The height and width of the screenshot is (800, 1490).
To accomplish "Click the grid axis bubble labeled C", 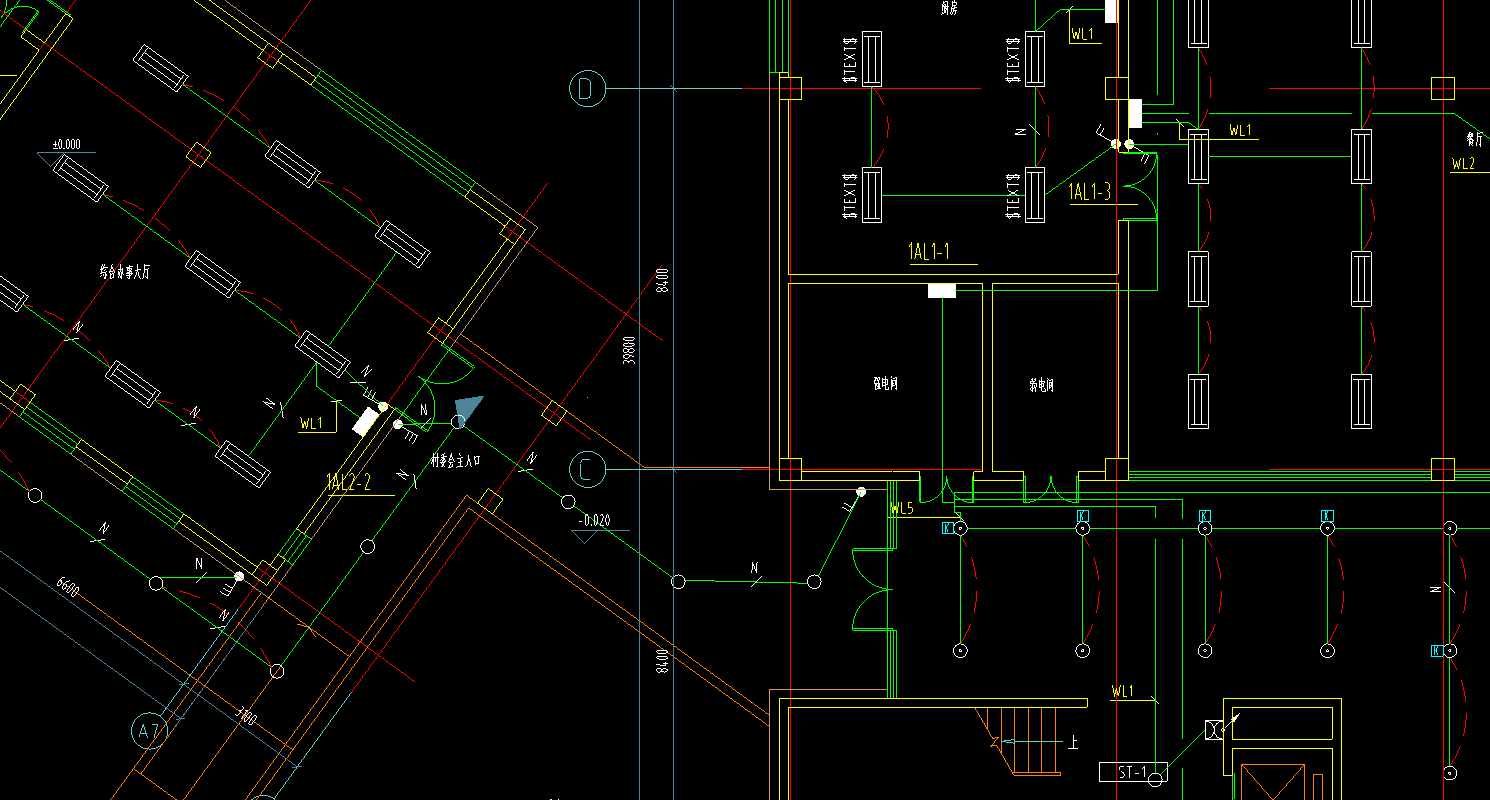I will tap(587, 468).
